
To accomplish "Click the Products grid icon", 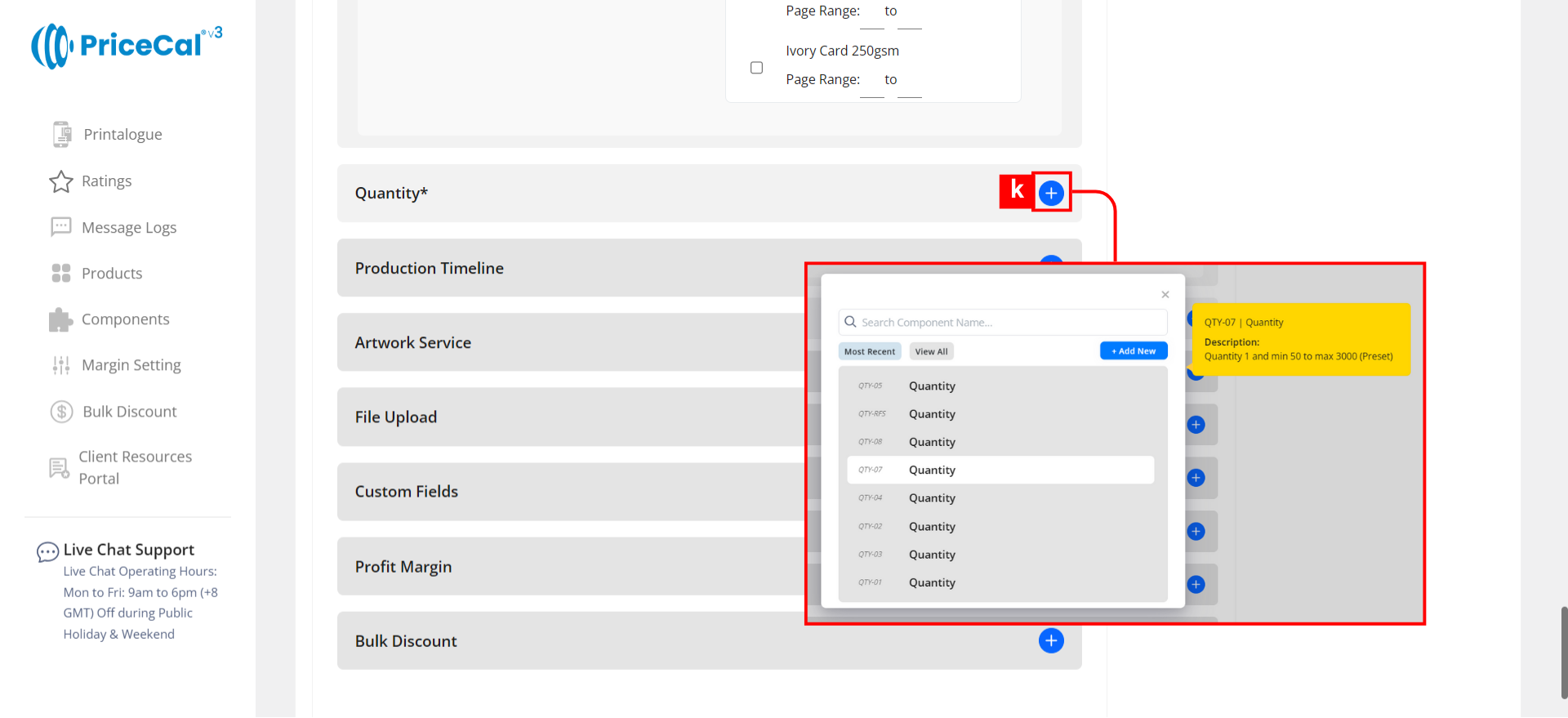I will (61, 274).
